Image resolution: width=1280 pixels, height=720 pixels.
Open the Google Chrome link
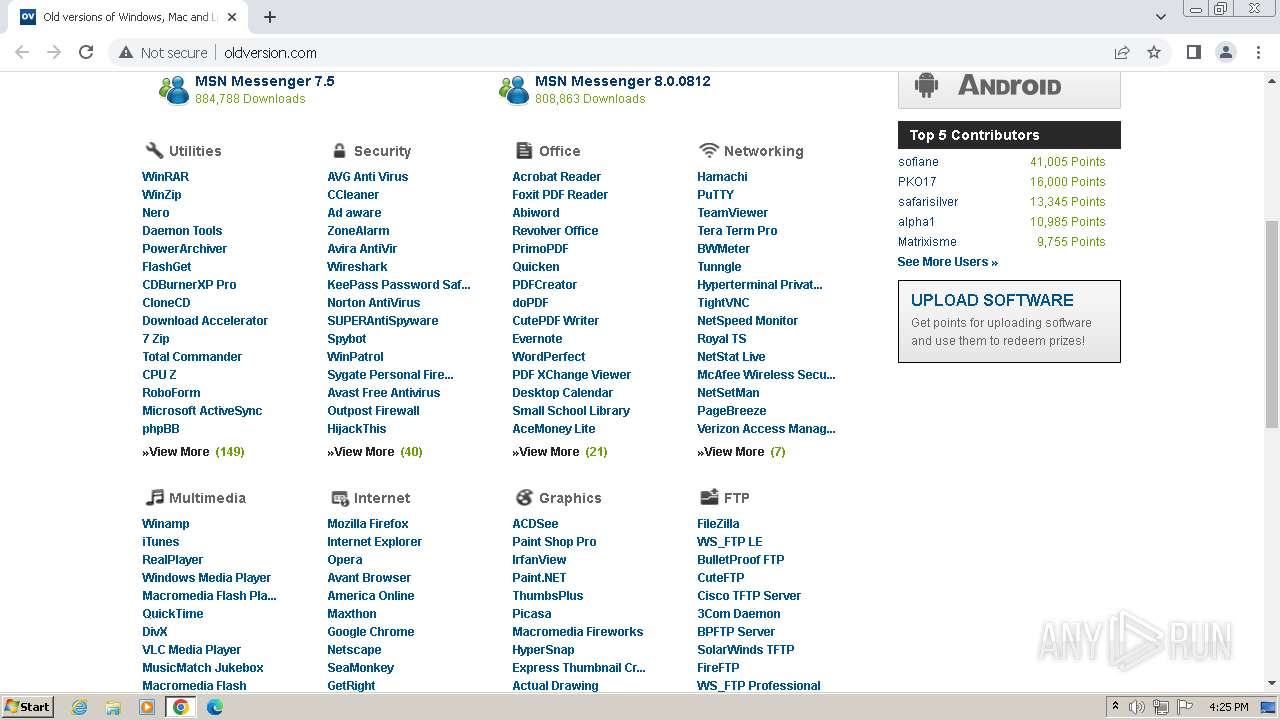371,632
